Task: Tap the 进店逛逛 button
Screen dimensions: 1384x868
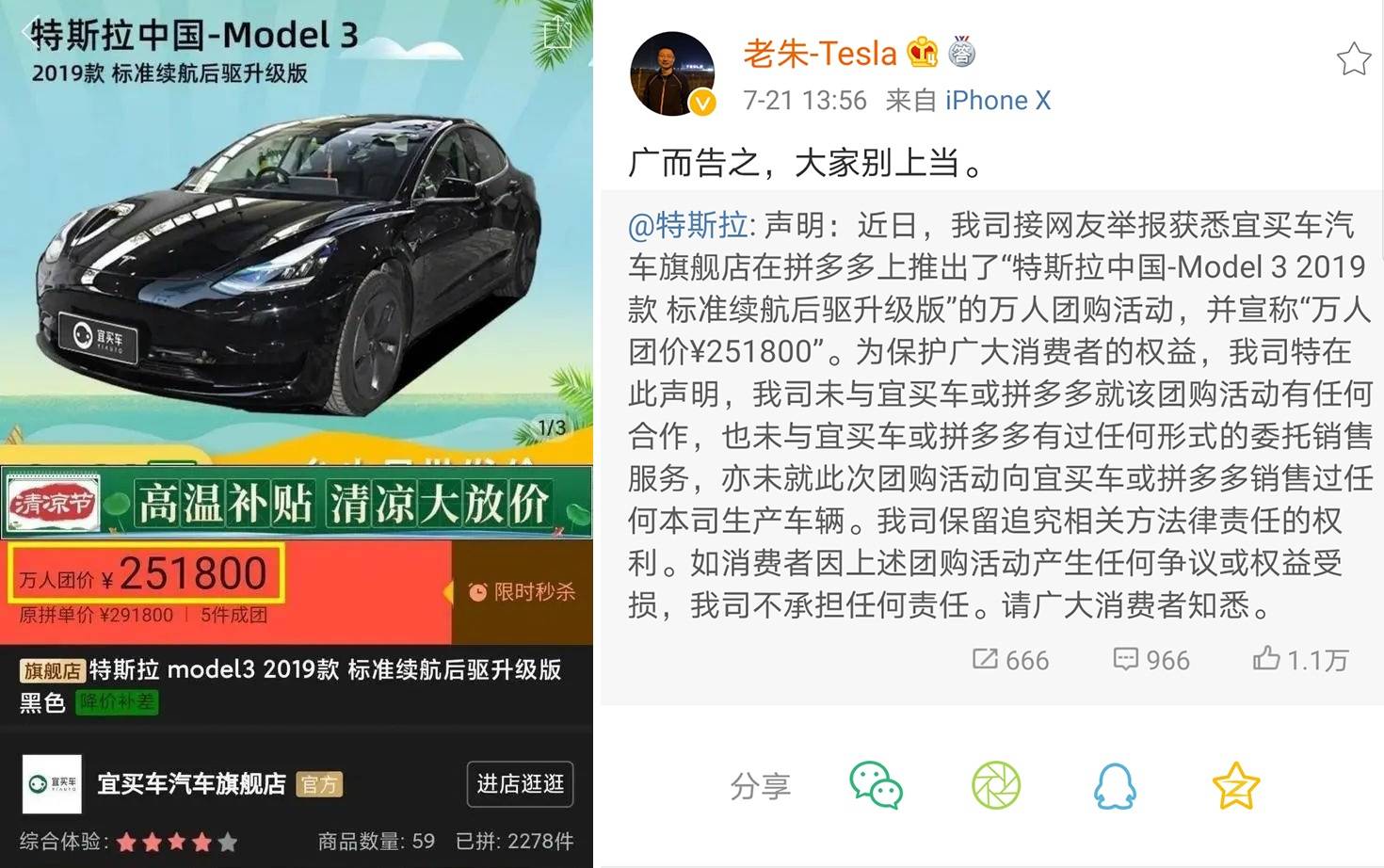Action: 520,784
